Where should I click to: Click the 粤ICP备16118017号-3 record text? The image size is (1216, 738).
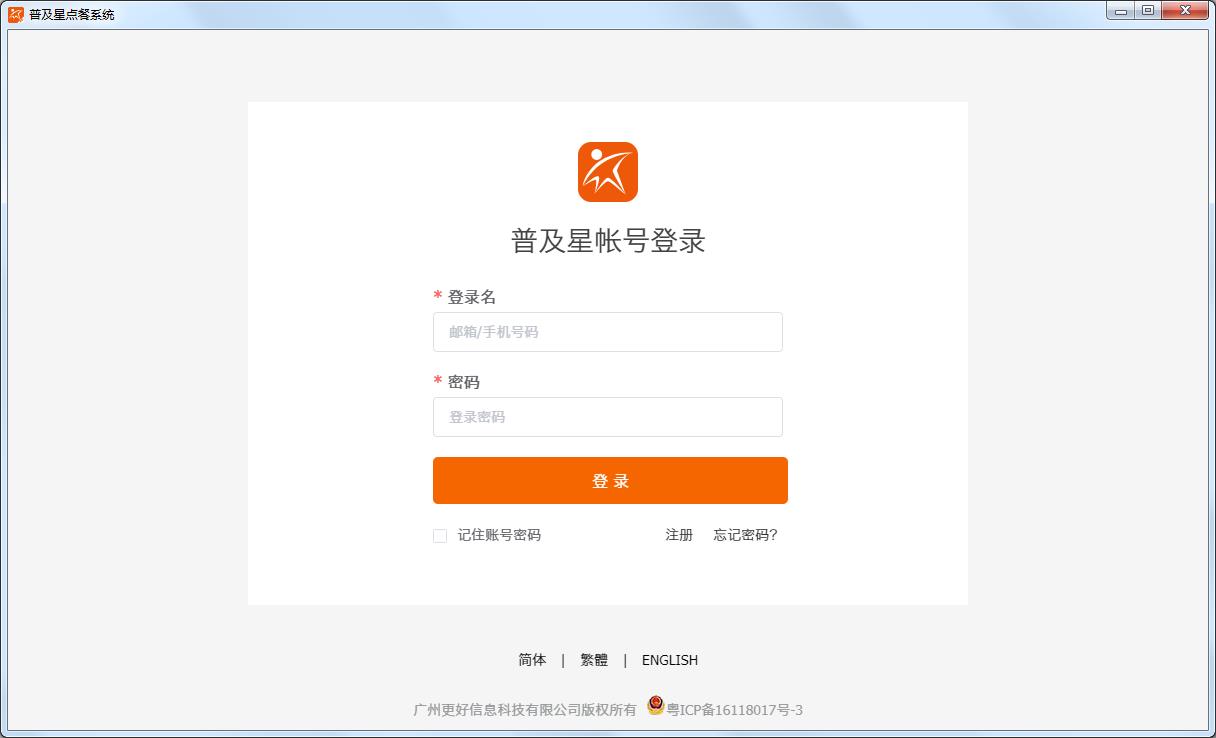735,710
